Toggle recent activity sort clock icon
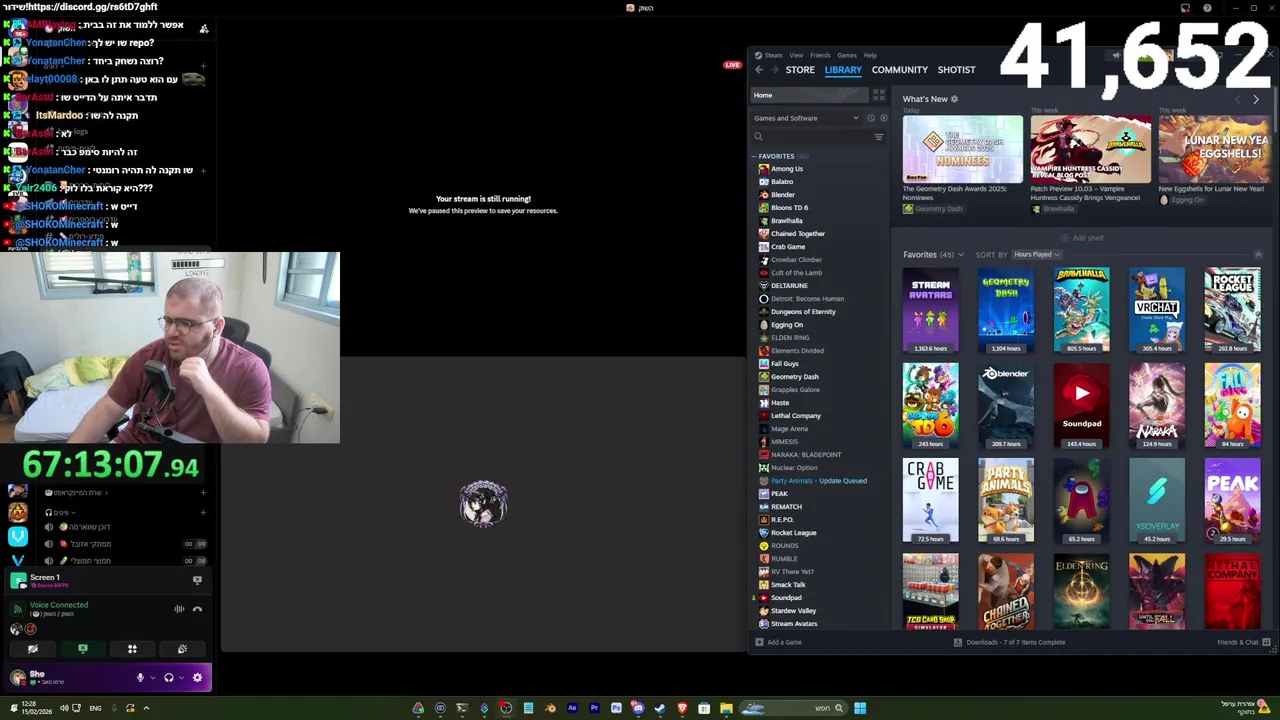This screenshot has width=1280, height=720. coord(871,118)
